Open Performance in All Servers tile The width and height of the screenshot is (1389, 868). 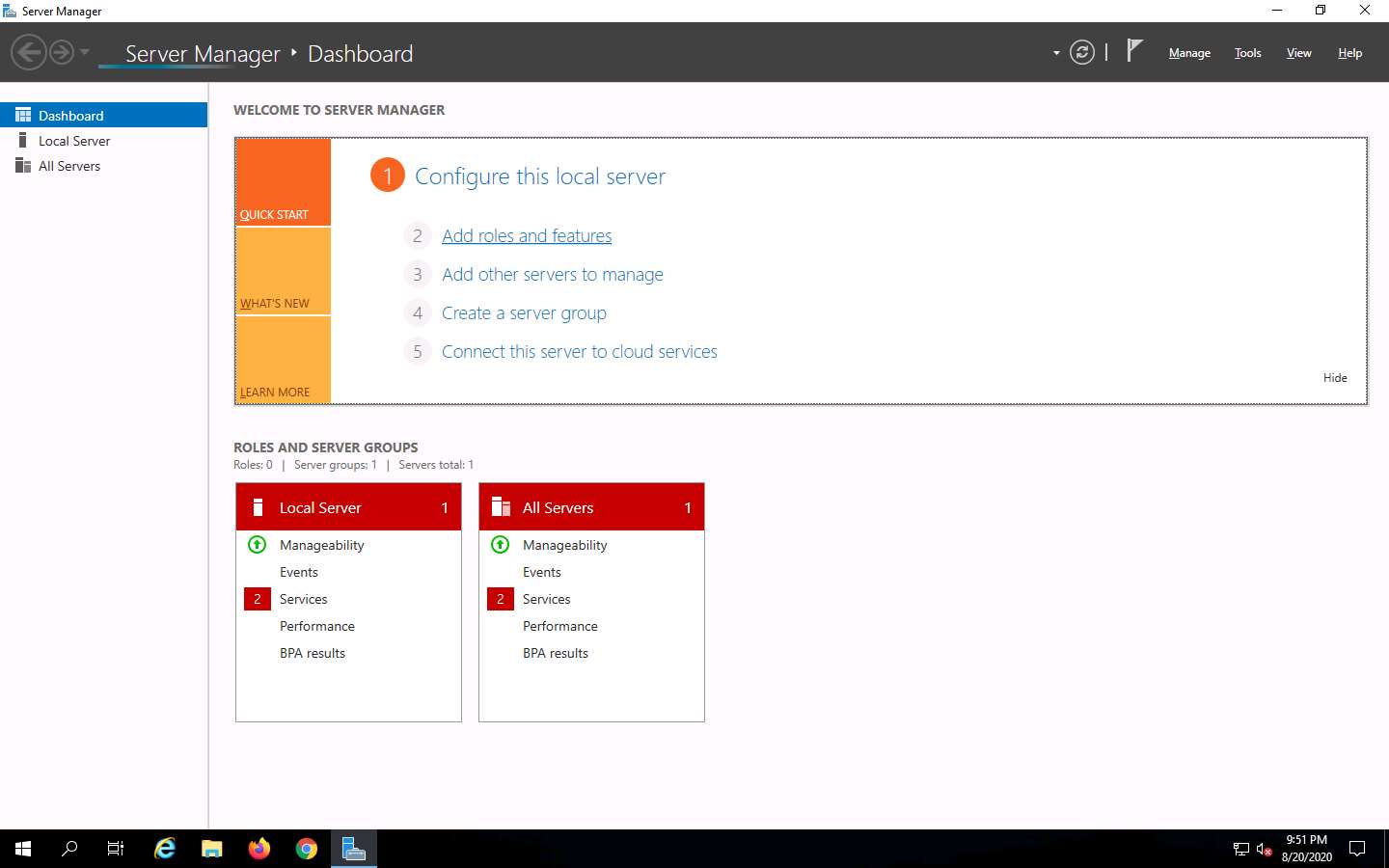click(560, 626)
